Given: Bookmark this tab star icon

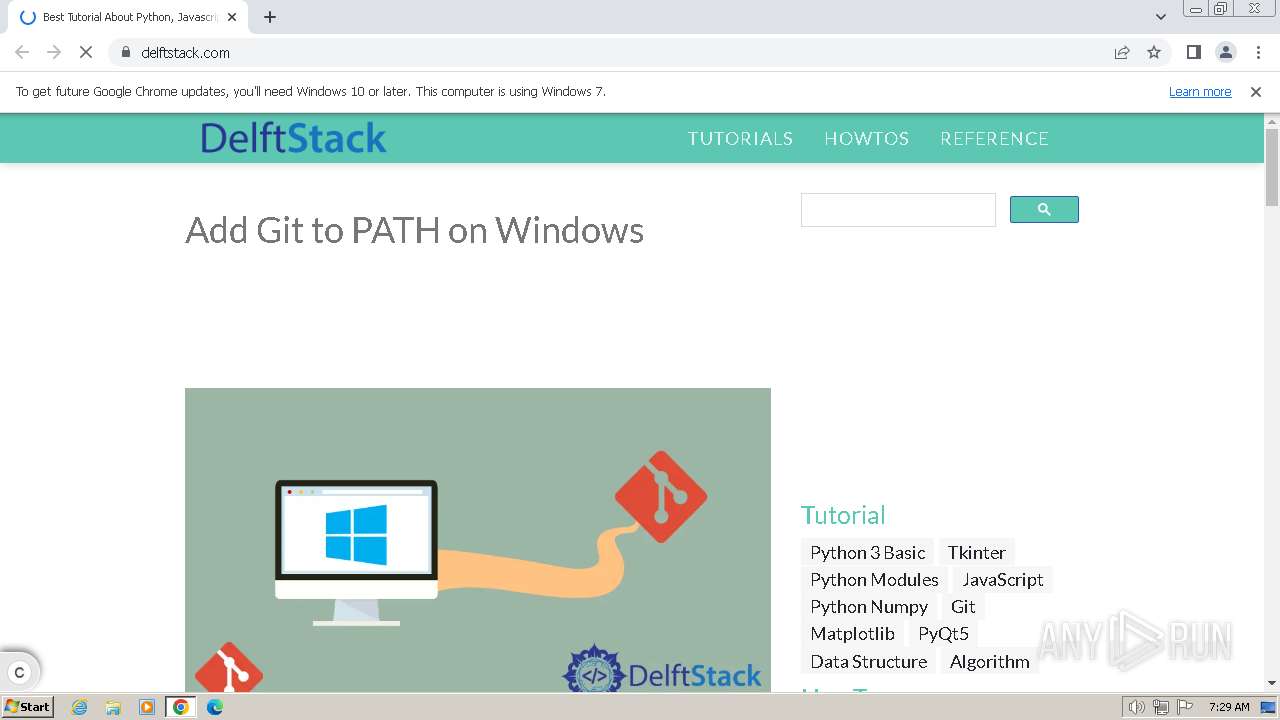Looking at the screenshot, I should 1154,53.
